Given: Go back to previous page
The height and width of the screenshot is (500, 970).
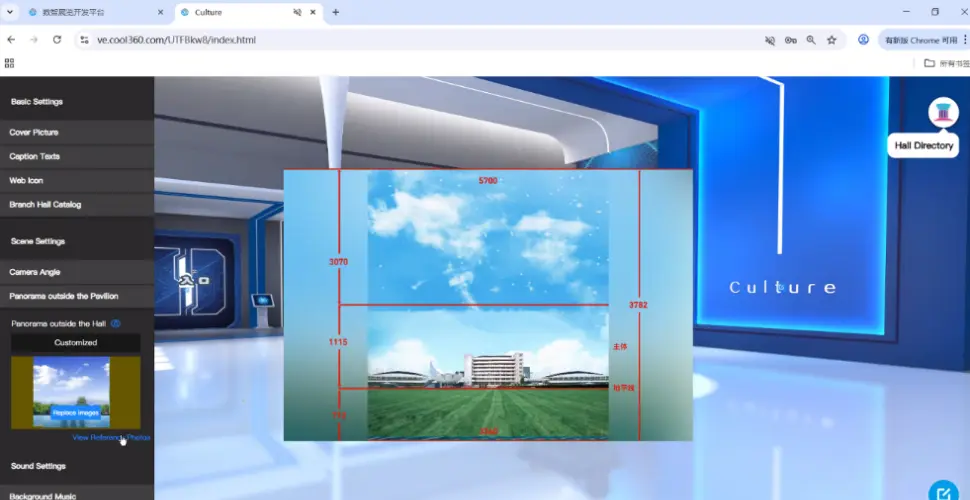Looking at the screenshot, I should pos(11,40).
